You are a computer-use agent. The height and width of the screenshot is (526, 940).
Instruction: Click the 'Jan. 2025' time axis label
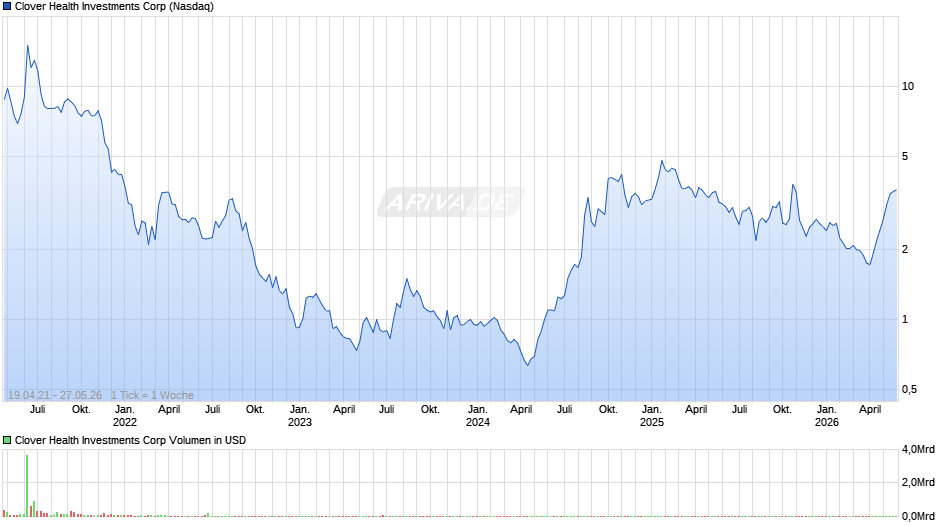(x=652, y=416)
